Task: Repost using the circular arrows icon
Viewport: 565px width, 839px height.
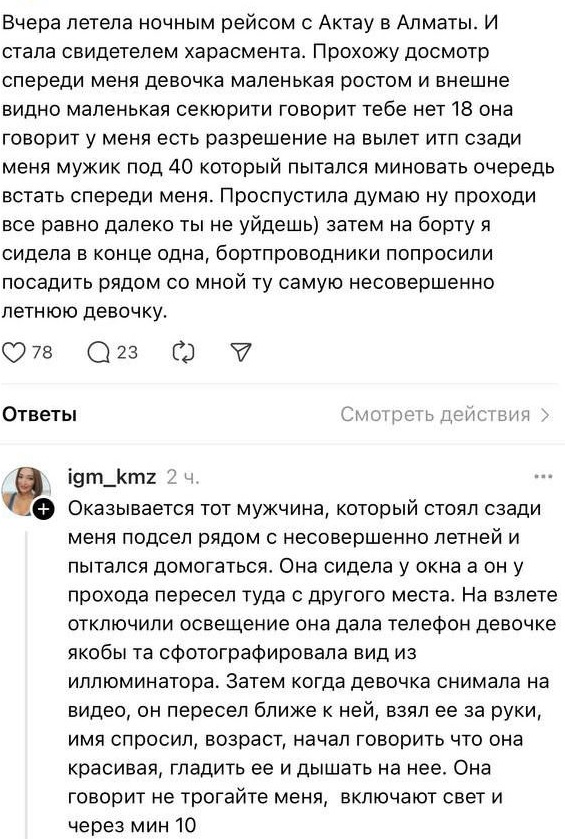Action: click(184, 353)
